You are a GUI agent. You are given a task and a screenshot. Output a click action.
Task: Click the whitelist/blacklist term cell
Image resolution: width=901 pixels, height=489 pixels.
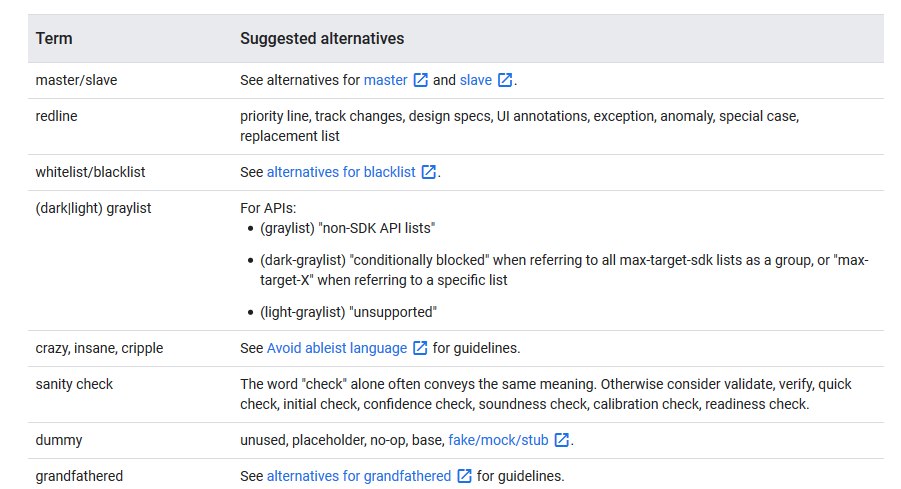[x=90, y=172]
